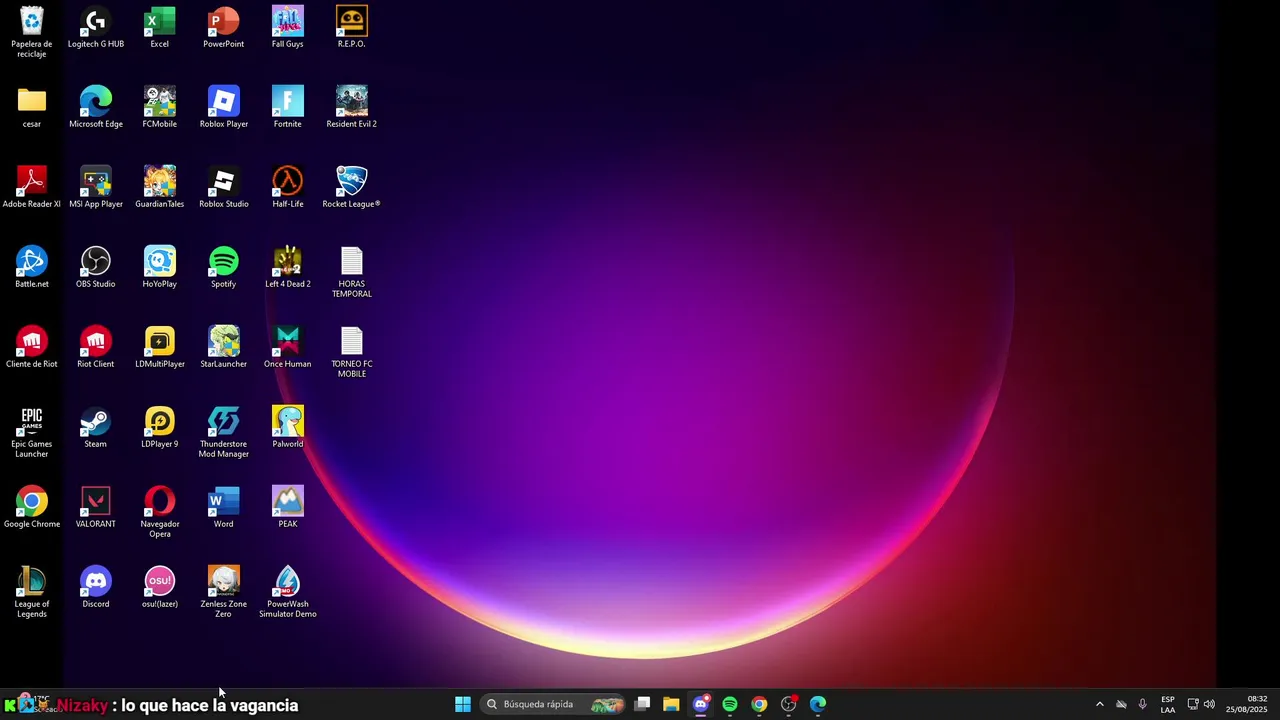The height and width of the screenshot is (720, 1280).
Task: Open volume control in system tray
Action: pos(1210,704)
